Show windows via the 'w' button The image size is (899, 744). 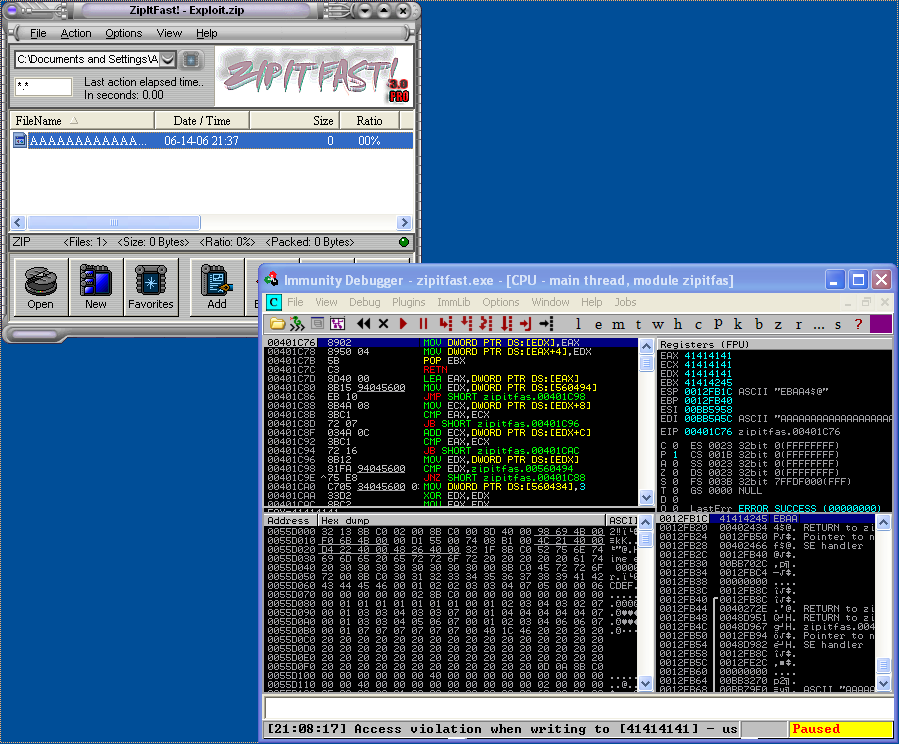click(658, 324)
